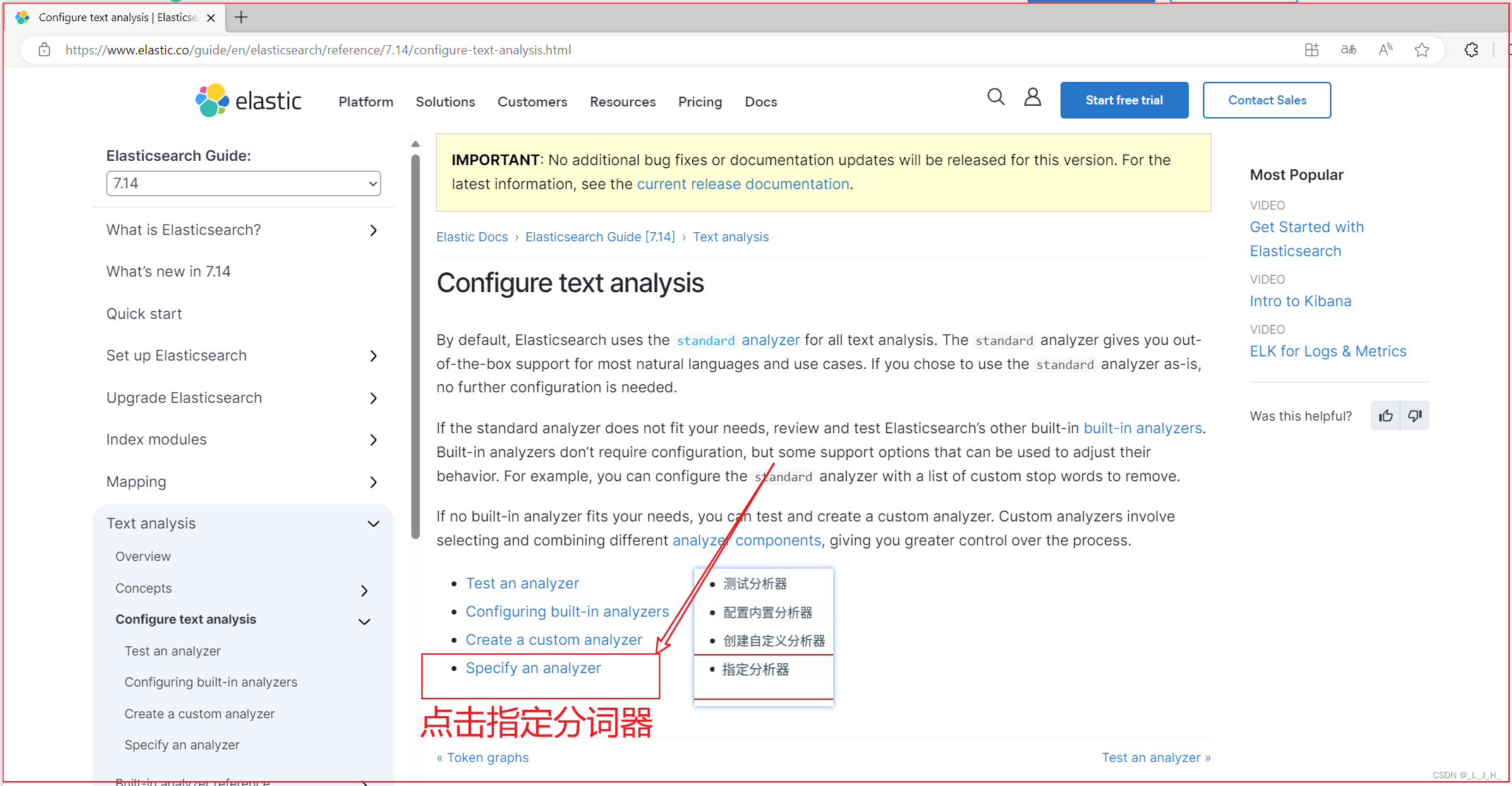Select Configuring built-in analyzers in sidebar
This screenshot has width=1512, height=786.
tap(211, 682)
